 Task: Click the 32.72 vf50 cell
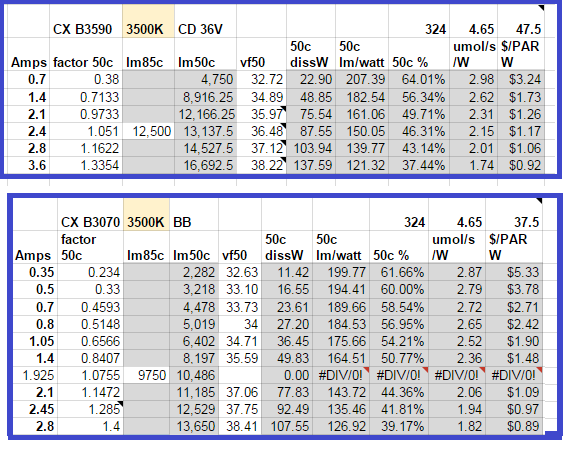[x=261, y=79]
